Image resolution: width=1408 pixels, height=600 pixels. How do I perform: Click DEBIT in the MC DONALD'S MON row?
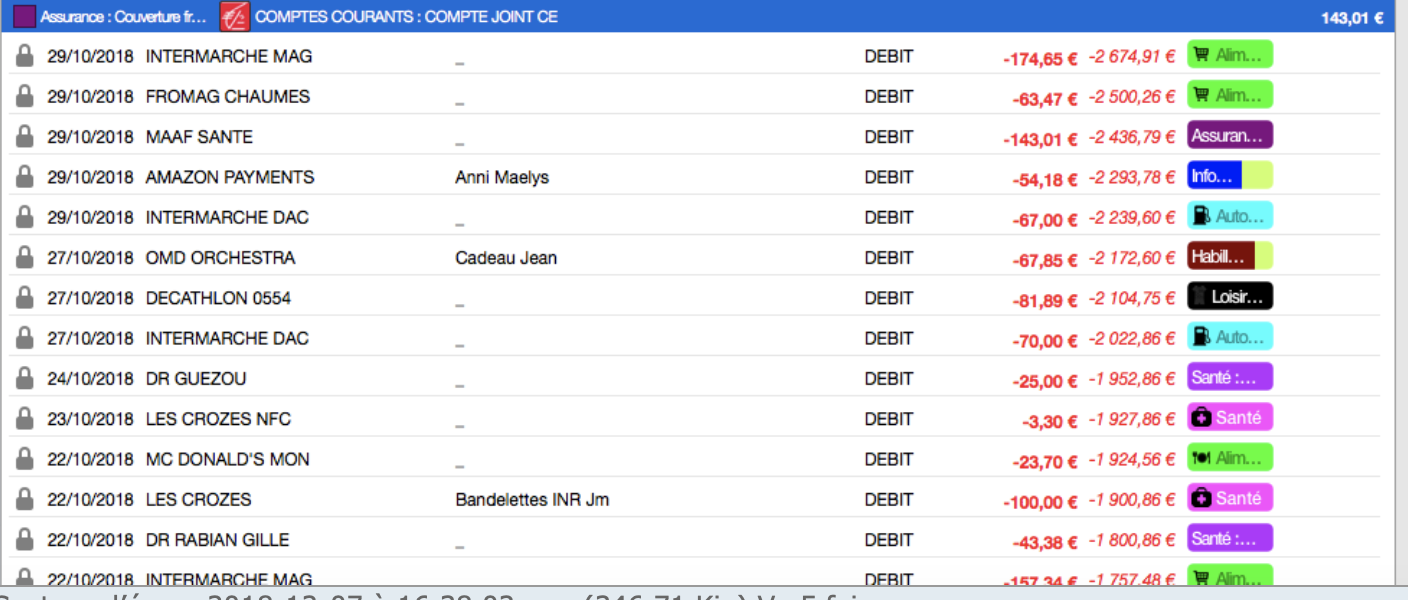pyautogui.click(x=889, y=460)
